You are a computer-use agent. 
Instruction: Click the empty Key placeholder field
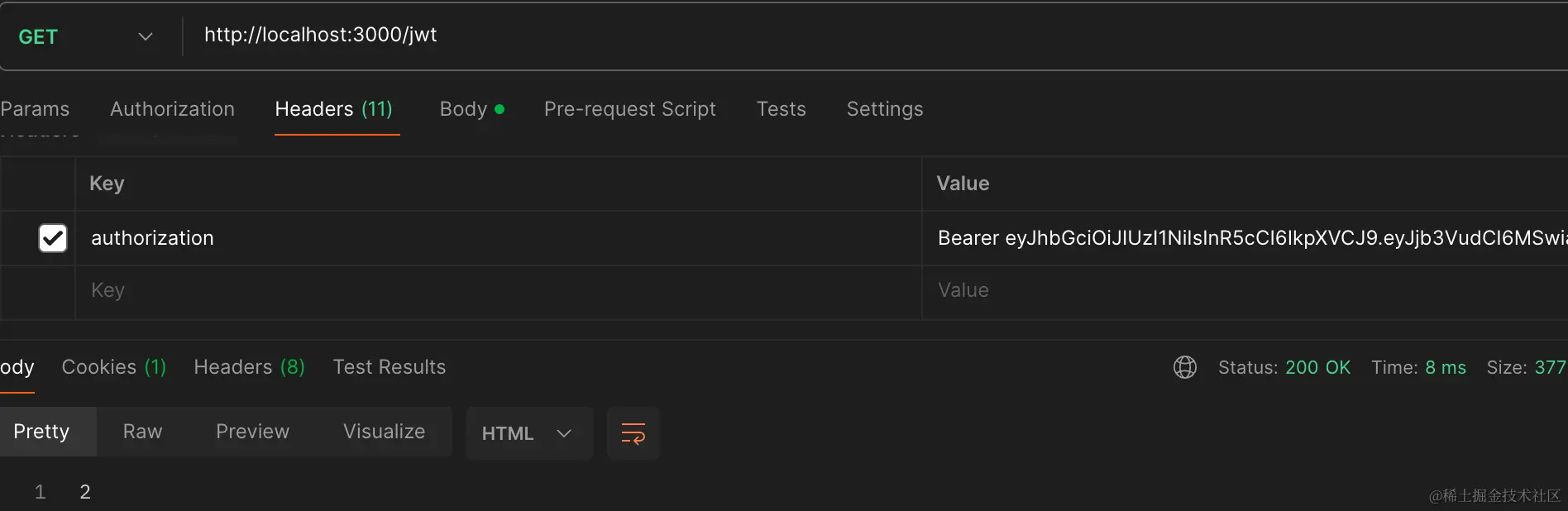pyautogui.click(x=496, y=290)
